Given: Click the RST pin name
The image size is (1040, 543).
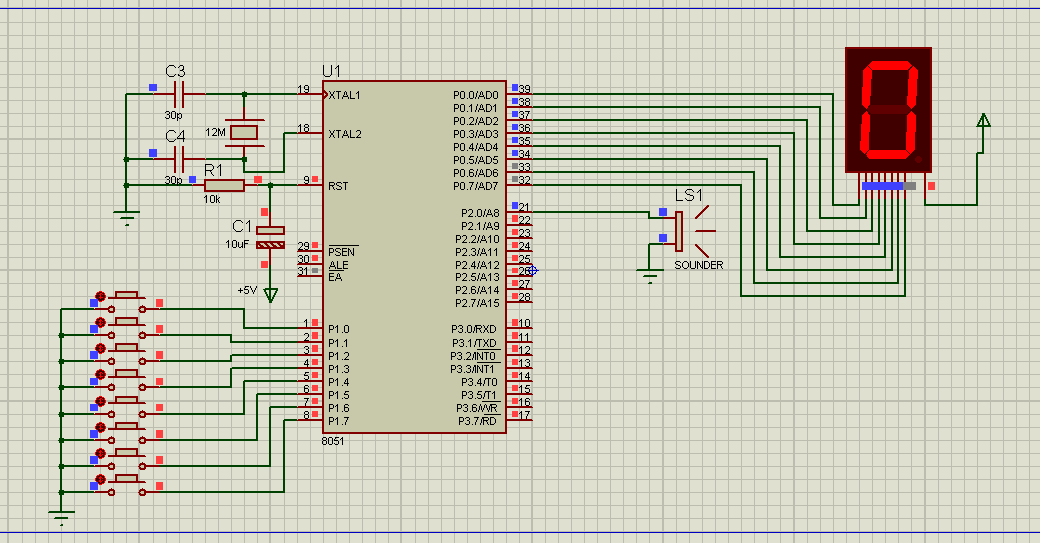Looking at the screenshot, I should click(338, 186).
